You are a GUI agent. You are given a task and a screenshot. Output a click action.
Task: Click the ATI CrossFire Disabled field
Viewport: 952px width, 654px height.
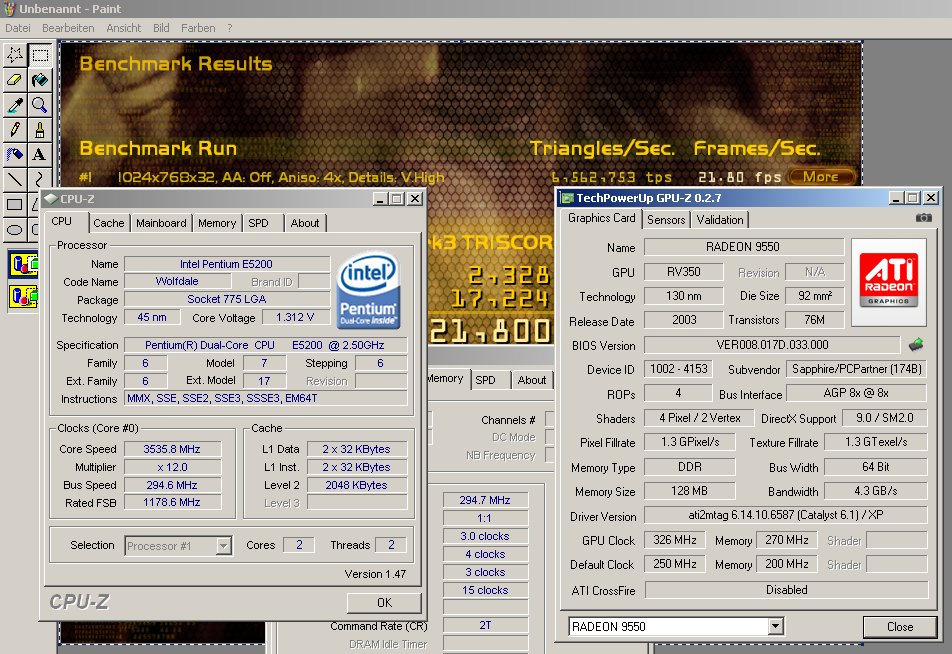[786, 590]
